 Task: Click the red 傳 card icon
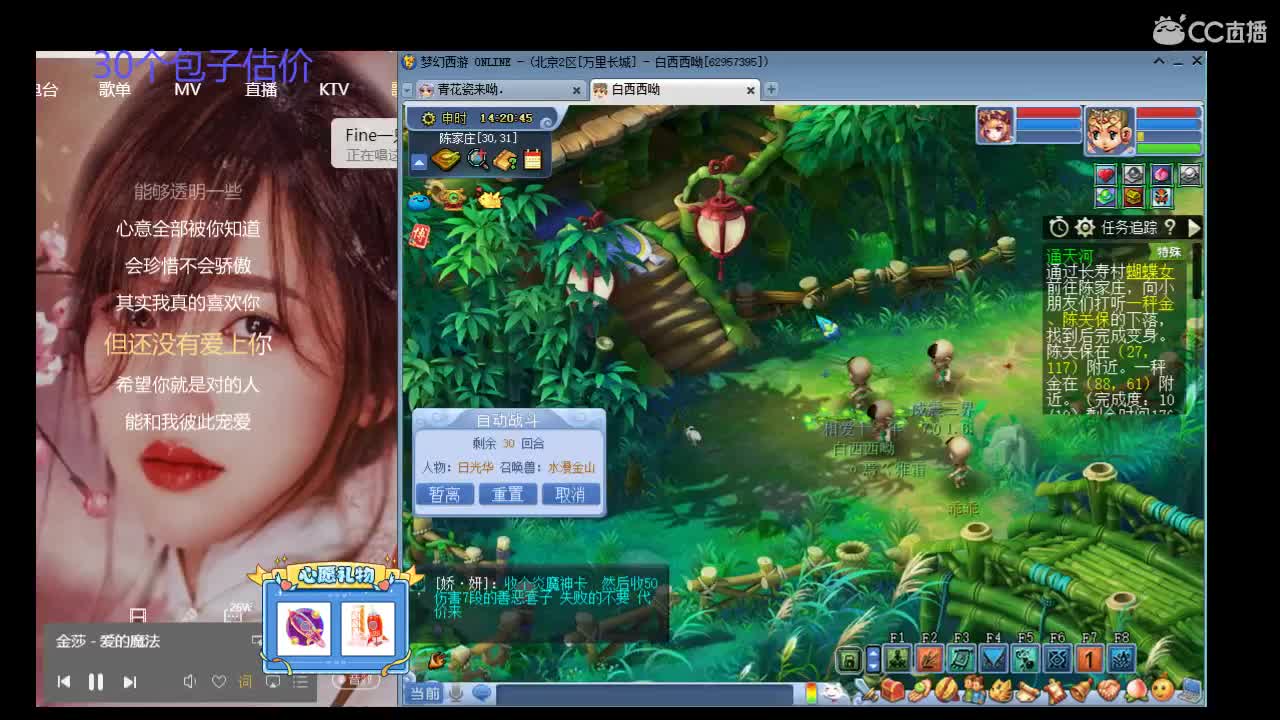pyautogui.click(x=420, y=236)
